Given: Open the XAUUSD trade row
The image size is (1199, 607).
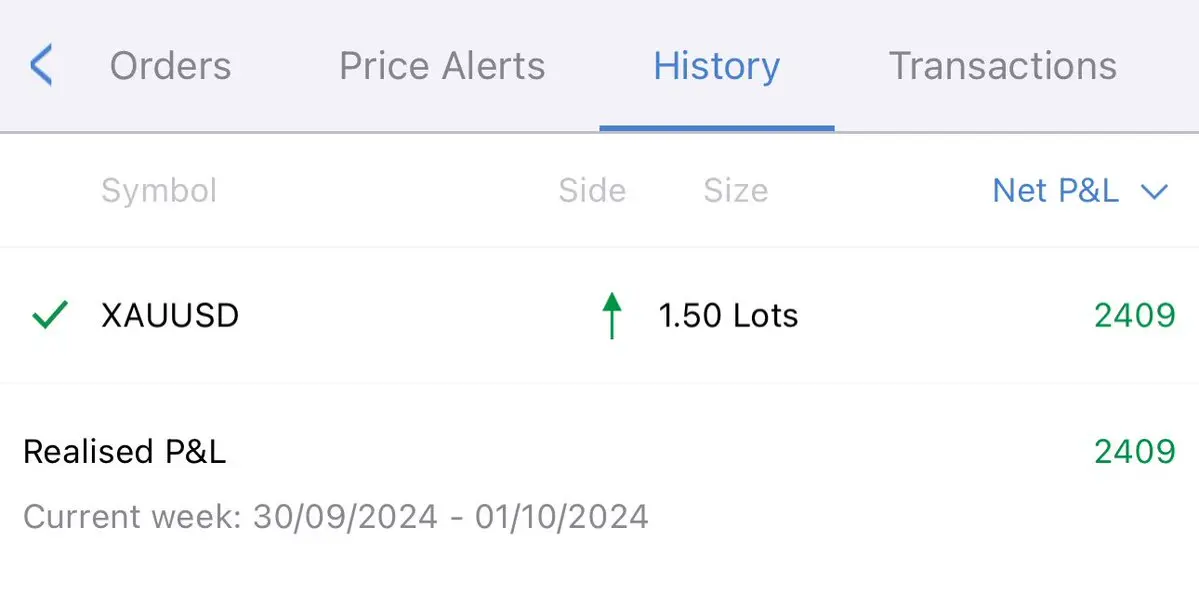Looking at the screenshot, I should tap(600, 315).
